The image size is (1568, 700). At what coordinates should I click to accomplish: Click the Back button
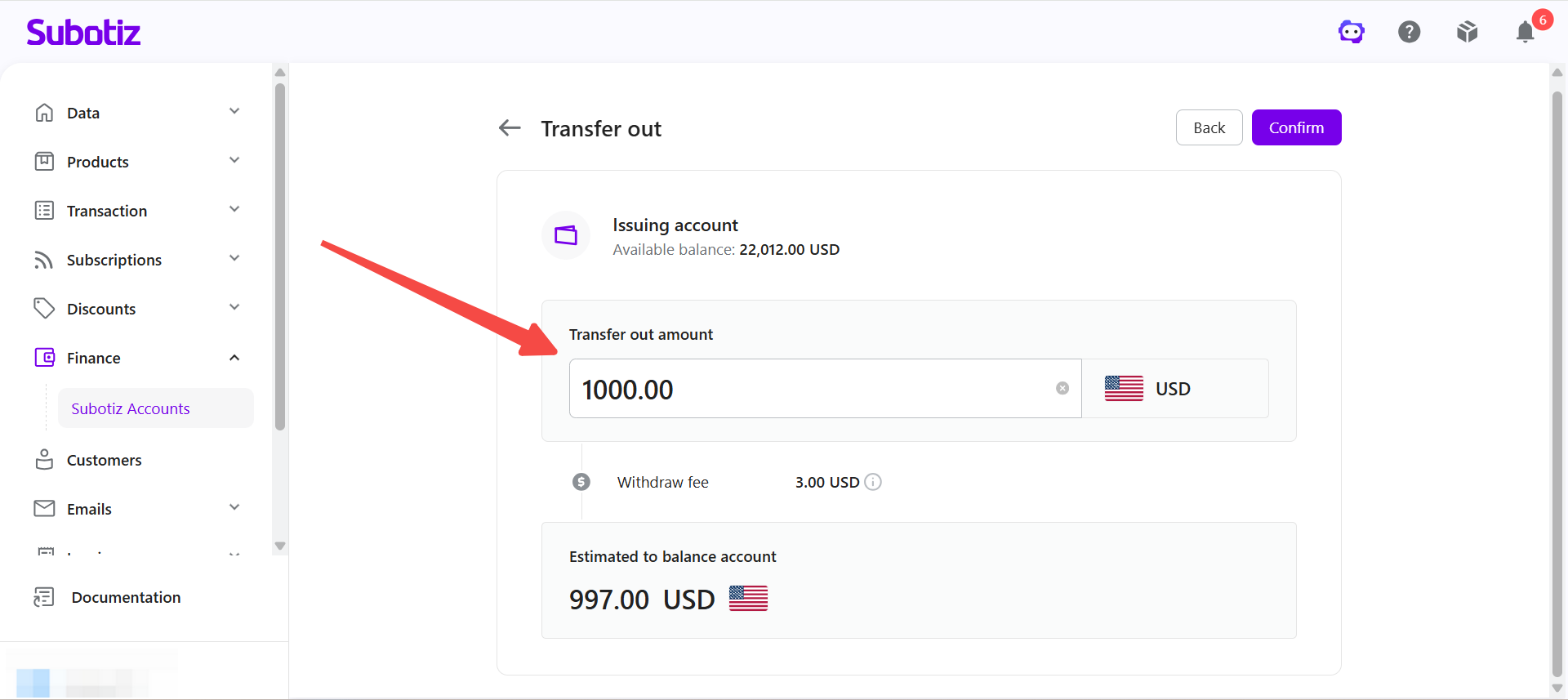[x=1209, y=127]
